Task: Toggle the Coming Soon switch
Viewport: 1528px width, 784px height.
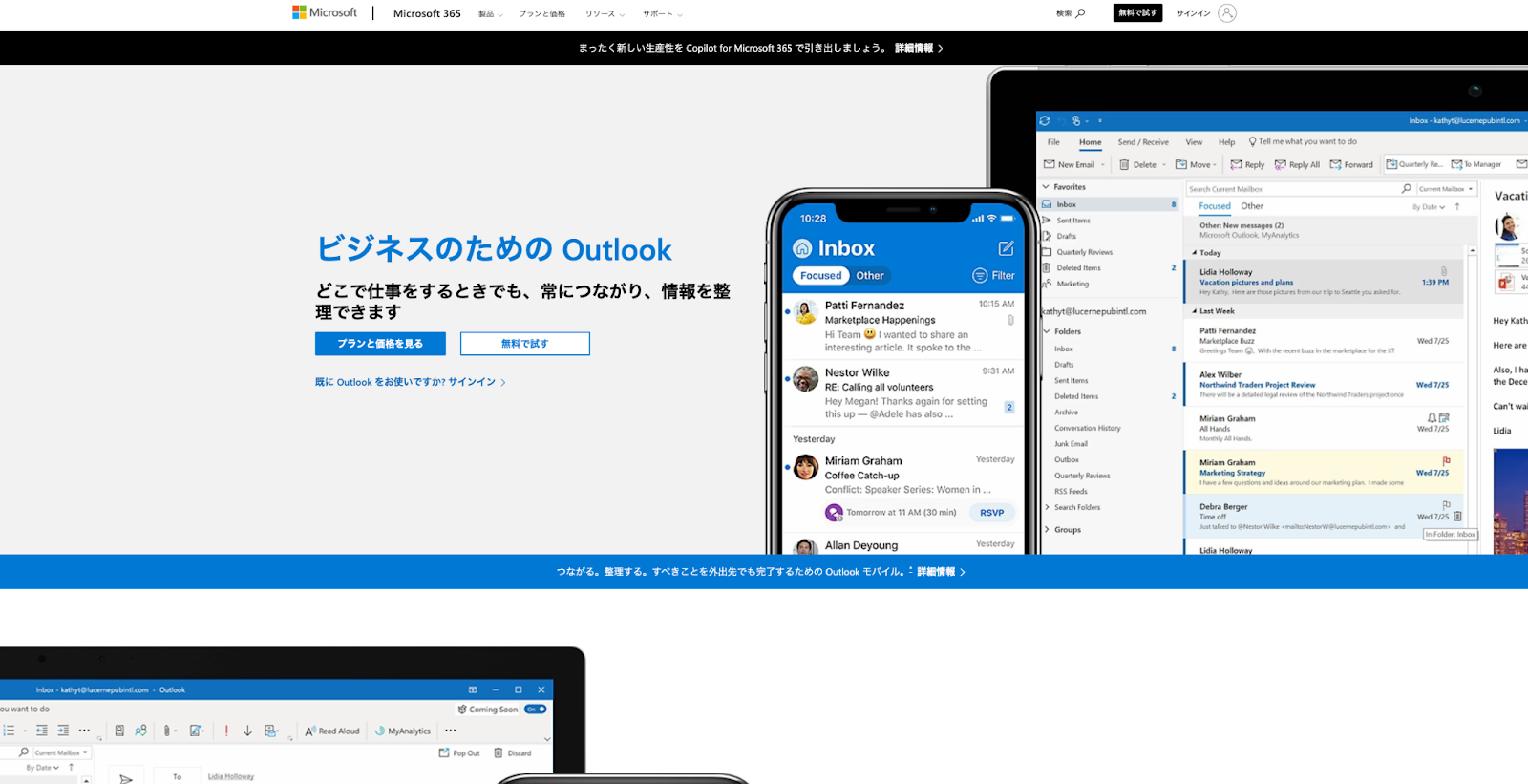Action: point(536,710)
